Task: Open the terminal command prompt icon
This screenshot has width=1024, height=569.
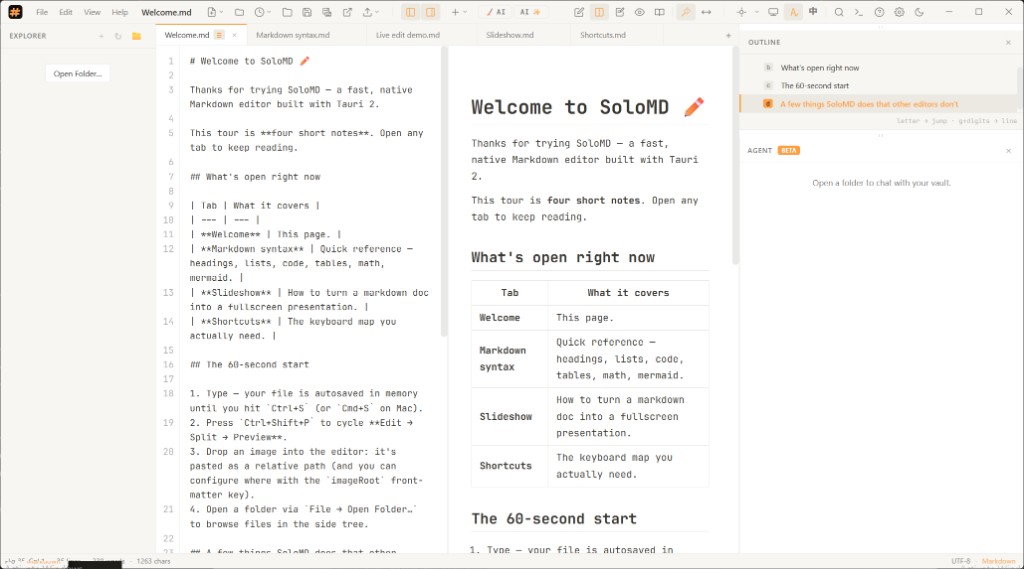Action: (x=859, y=12)
